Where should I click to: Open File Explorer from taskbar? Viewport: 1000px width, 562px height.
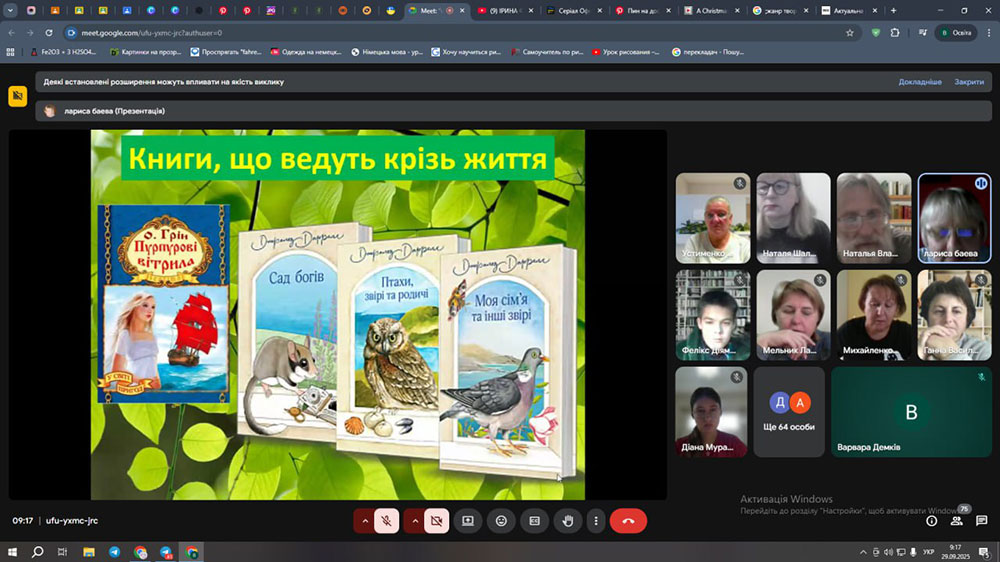89,552
